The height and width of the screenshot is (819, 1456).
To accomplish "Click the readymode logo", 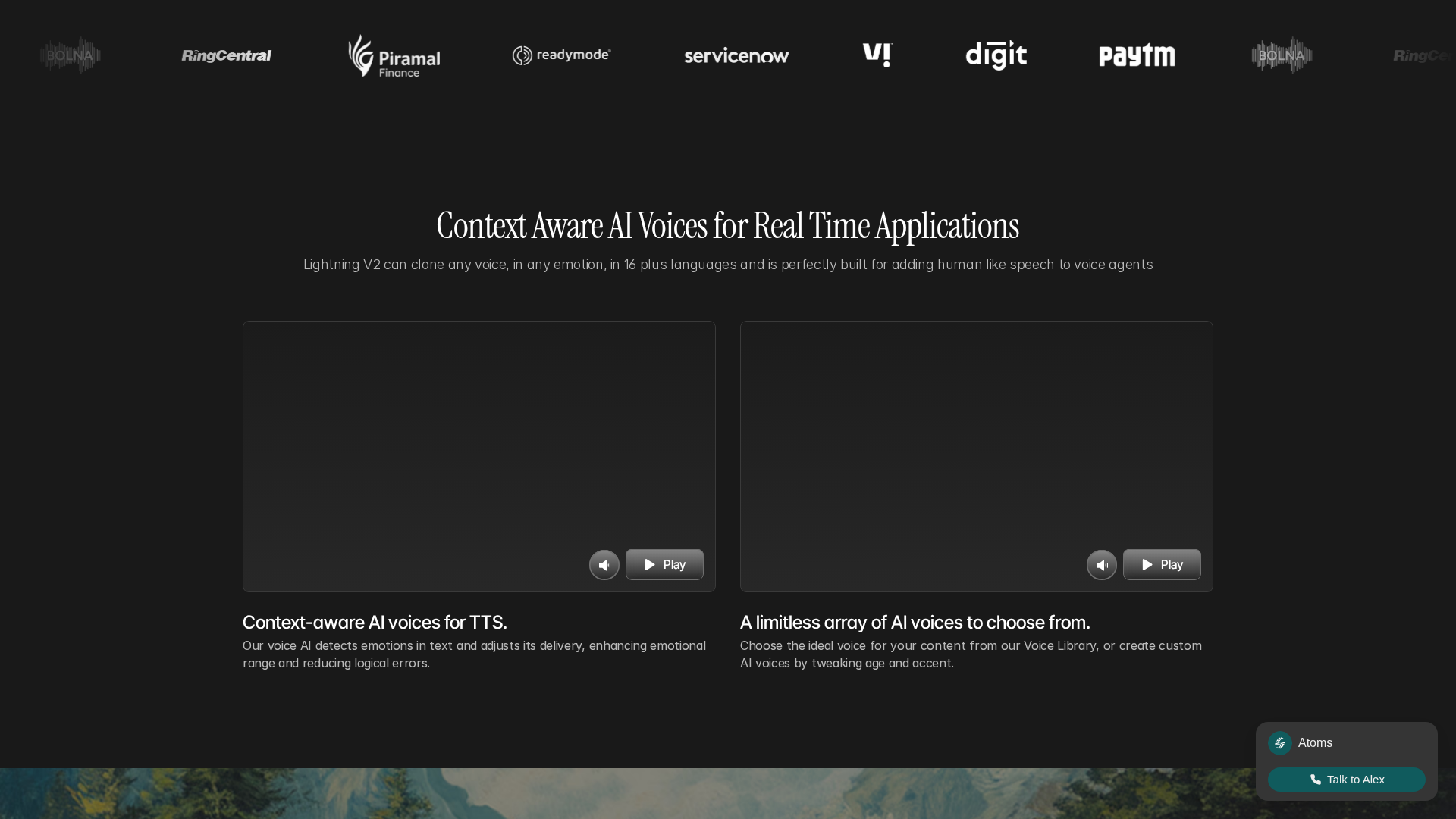I will [561, 55].
